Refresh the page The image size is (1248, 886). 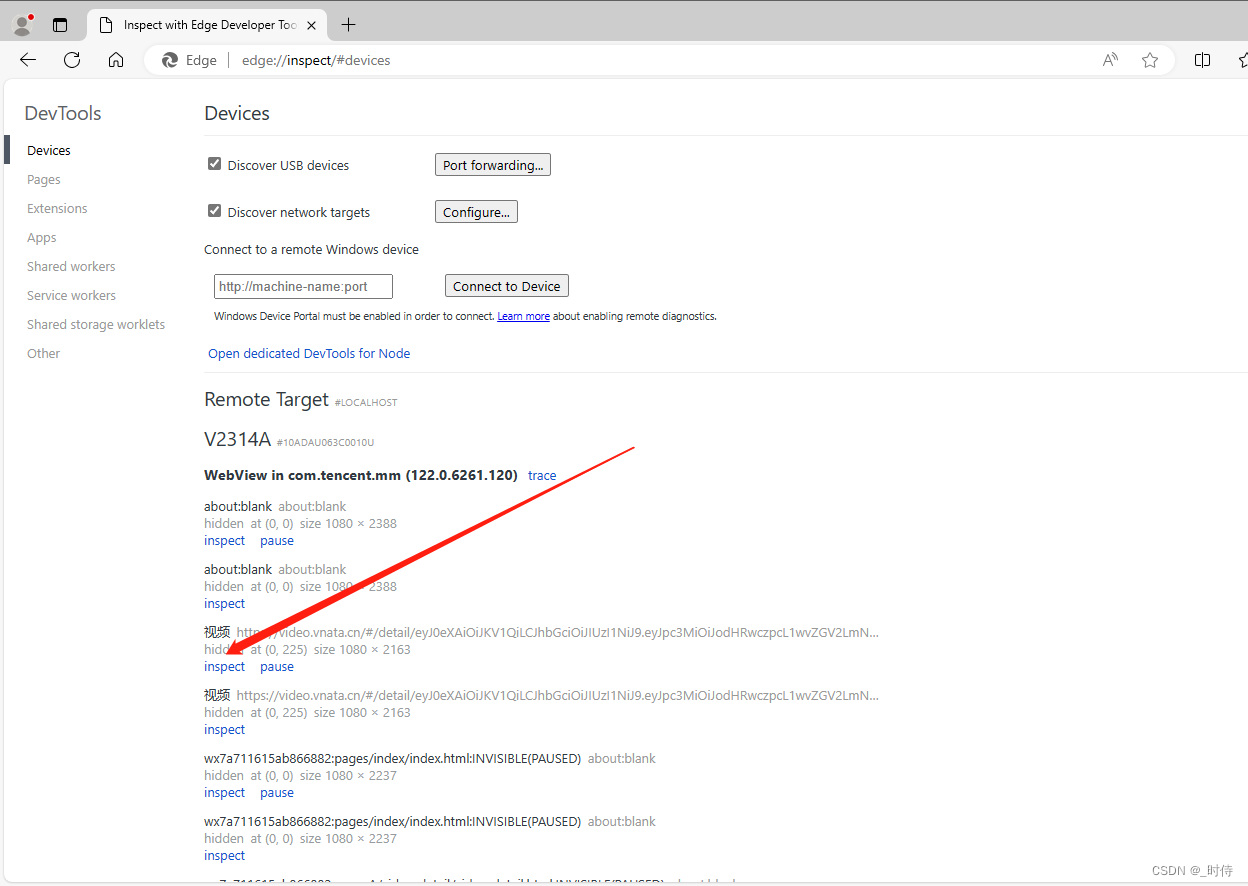coord(72,60)
